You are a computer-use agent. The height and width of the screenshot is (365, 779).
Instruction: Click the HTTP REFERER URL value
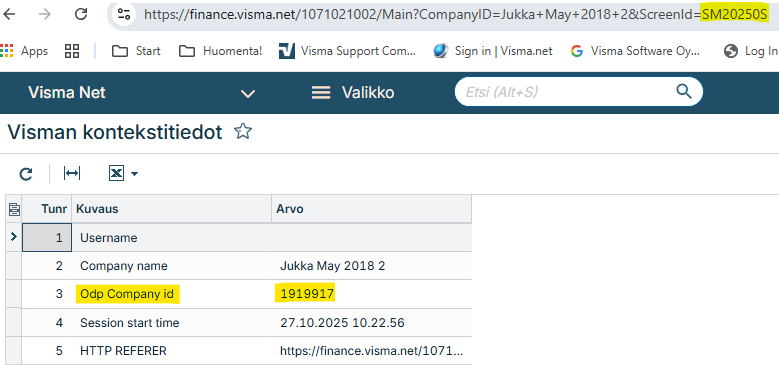tap(372, 351)
